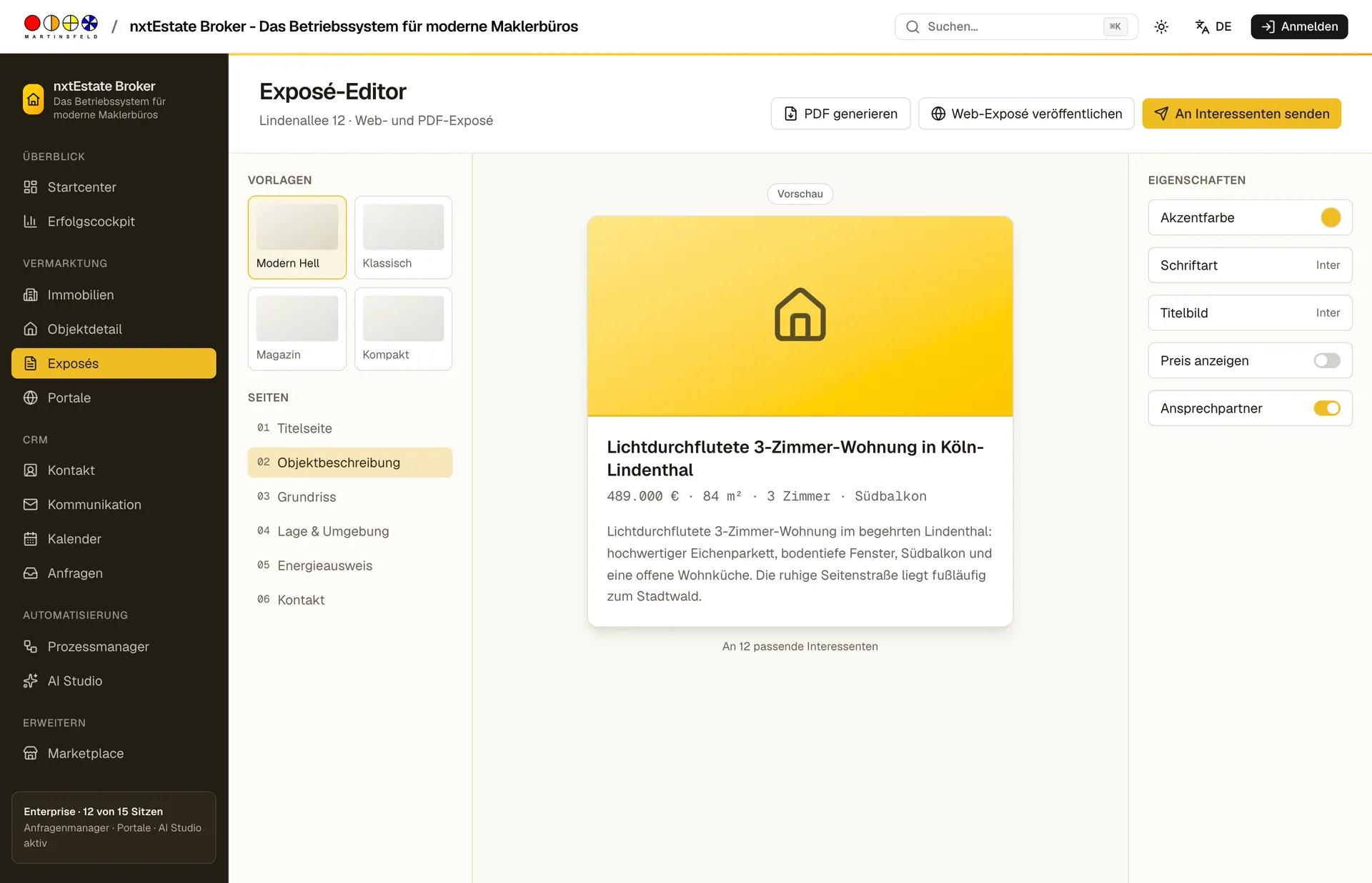Screen dimensions: 1372x883
Task: Click the Immobilien building icon
Action: tap(30, 295)
